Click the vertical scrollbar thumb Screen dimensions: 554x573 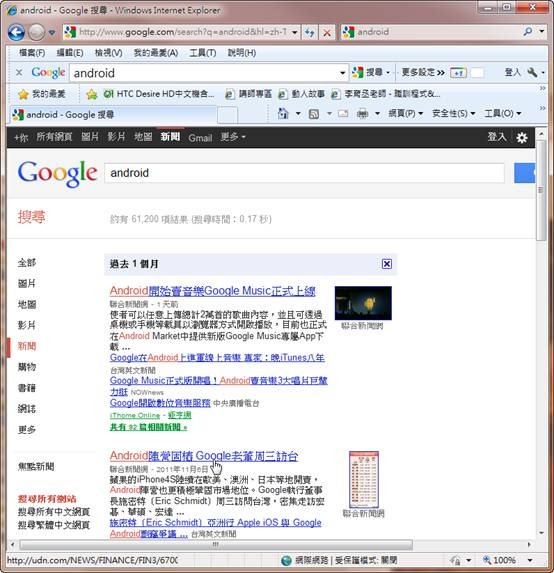click(x=542, y=190)
